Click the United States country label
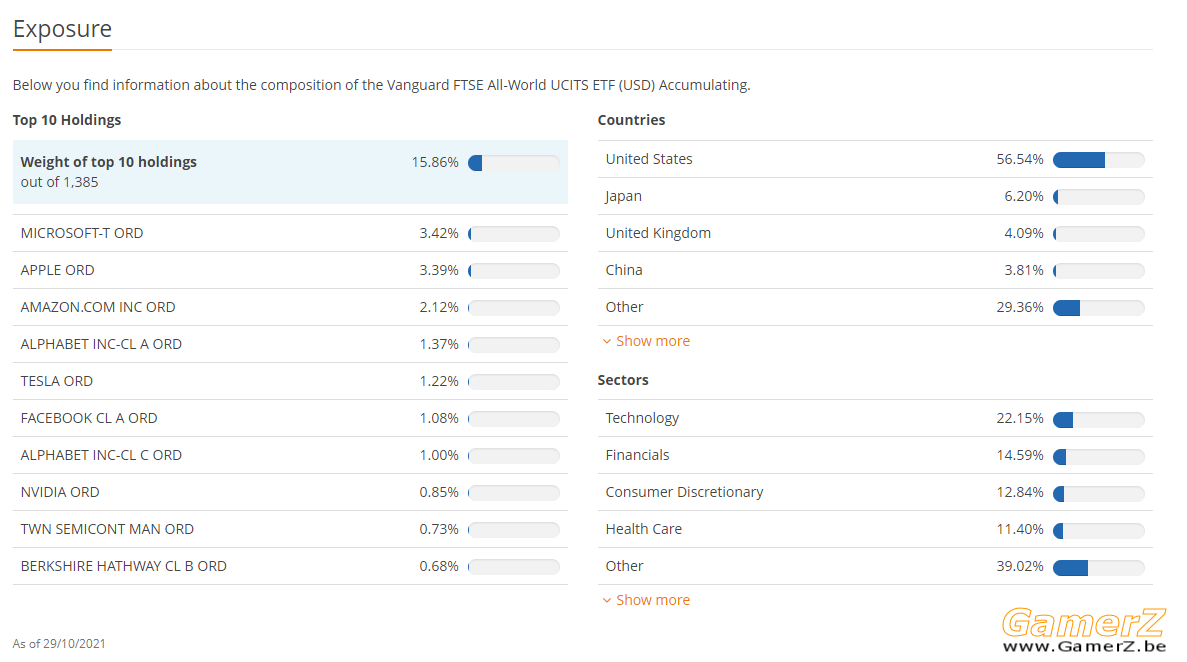Viewport: 1187px width, 662px height. 649,159
